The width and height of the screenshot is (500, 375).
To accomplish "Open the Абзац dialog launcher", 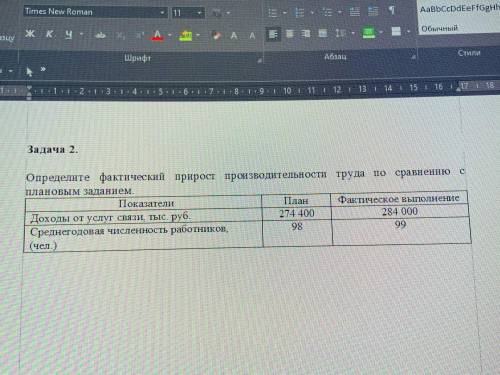I will [413, 57].
